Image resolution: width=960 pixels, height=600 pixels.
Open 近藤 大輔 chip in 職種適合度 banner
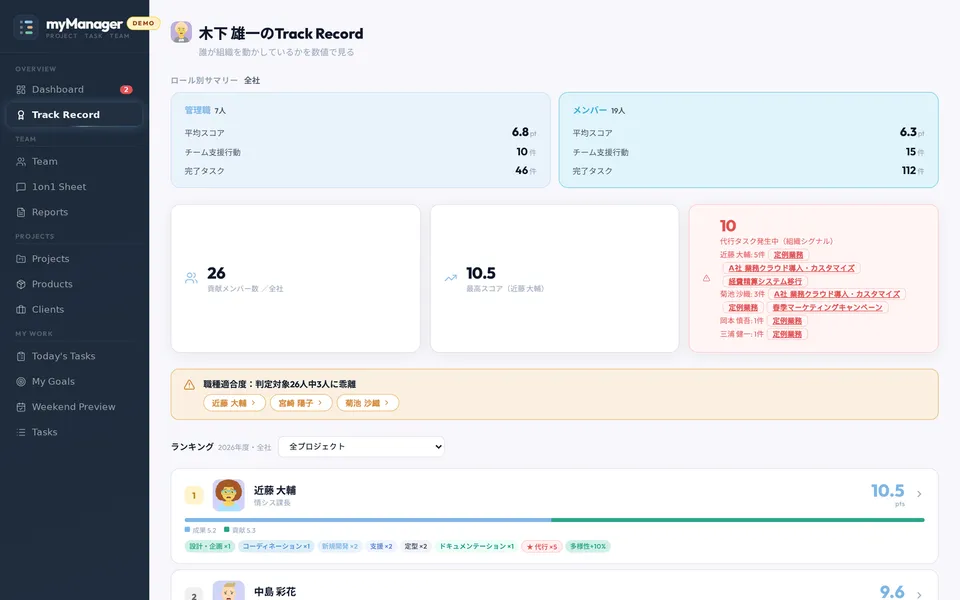tap(234, 403)
